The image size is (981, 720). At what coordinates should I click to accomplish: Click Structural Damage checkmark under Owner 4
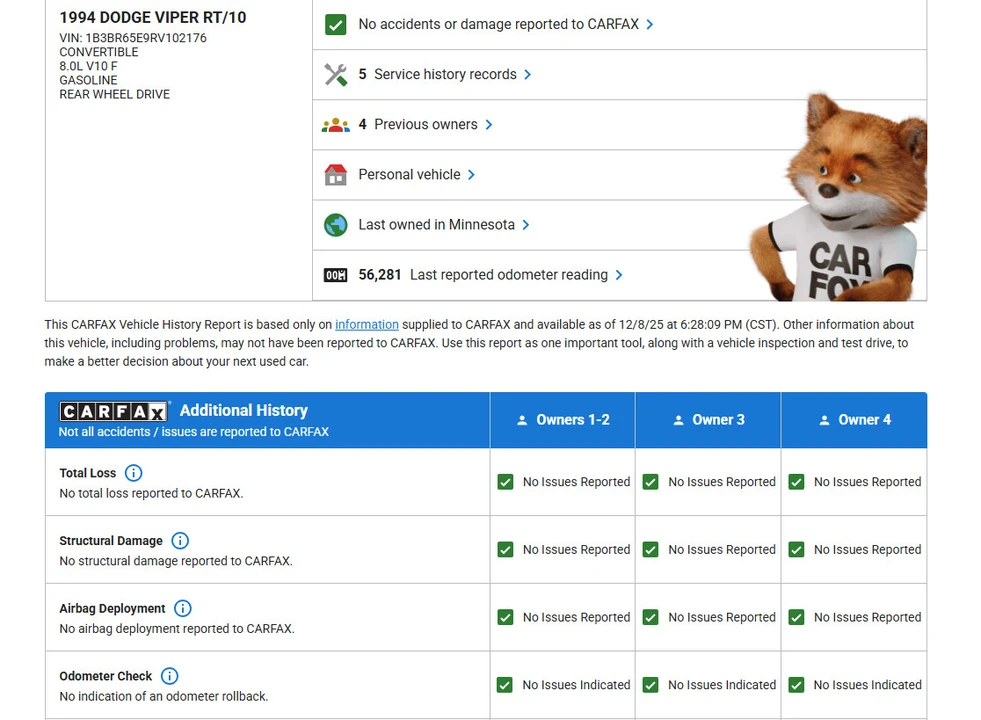click(x=796, y=549)
